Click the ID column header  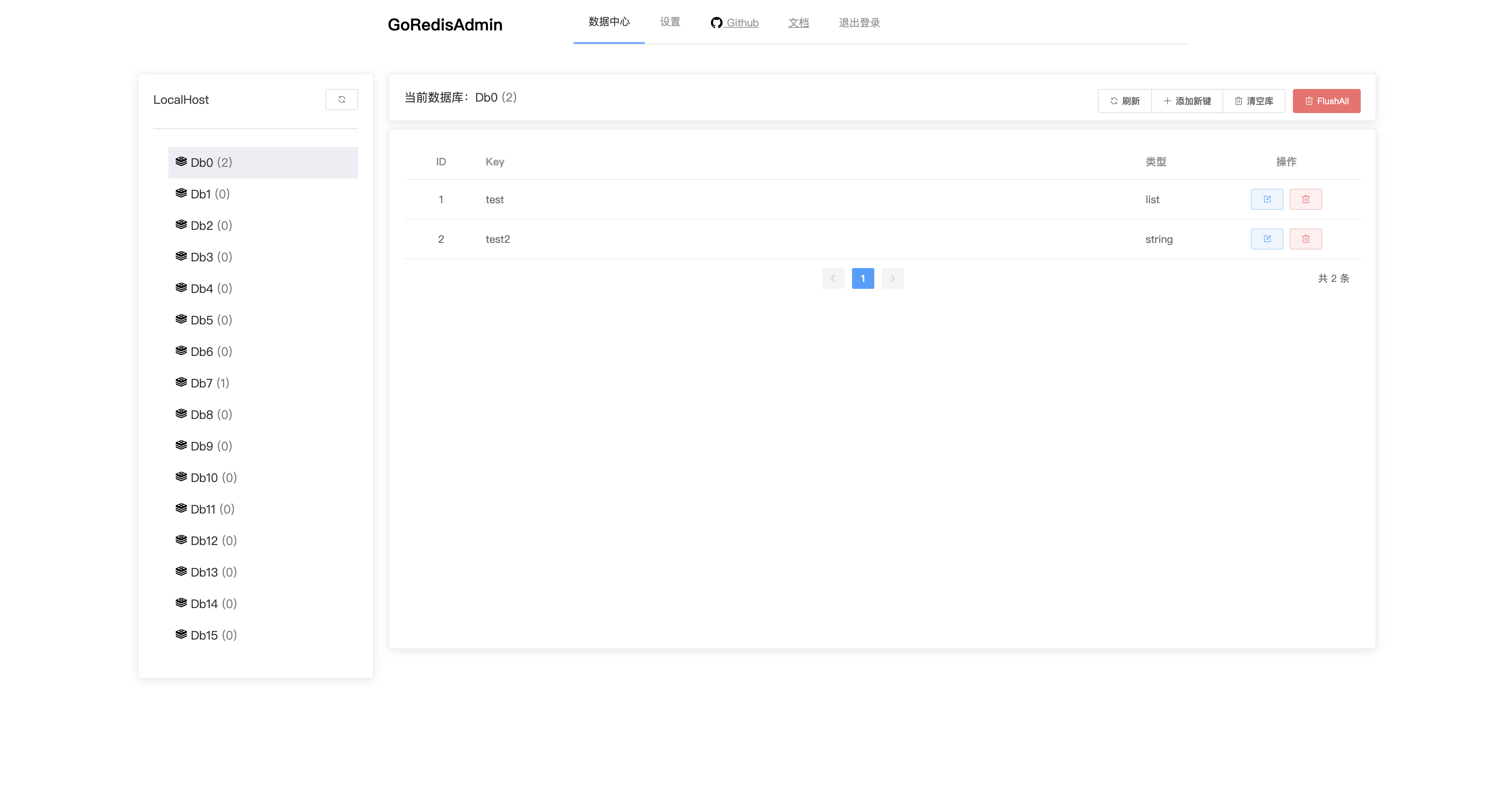pyautogui.click(x=440, y=162)
